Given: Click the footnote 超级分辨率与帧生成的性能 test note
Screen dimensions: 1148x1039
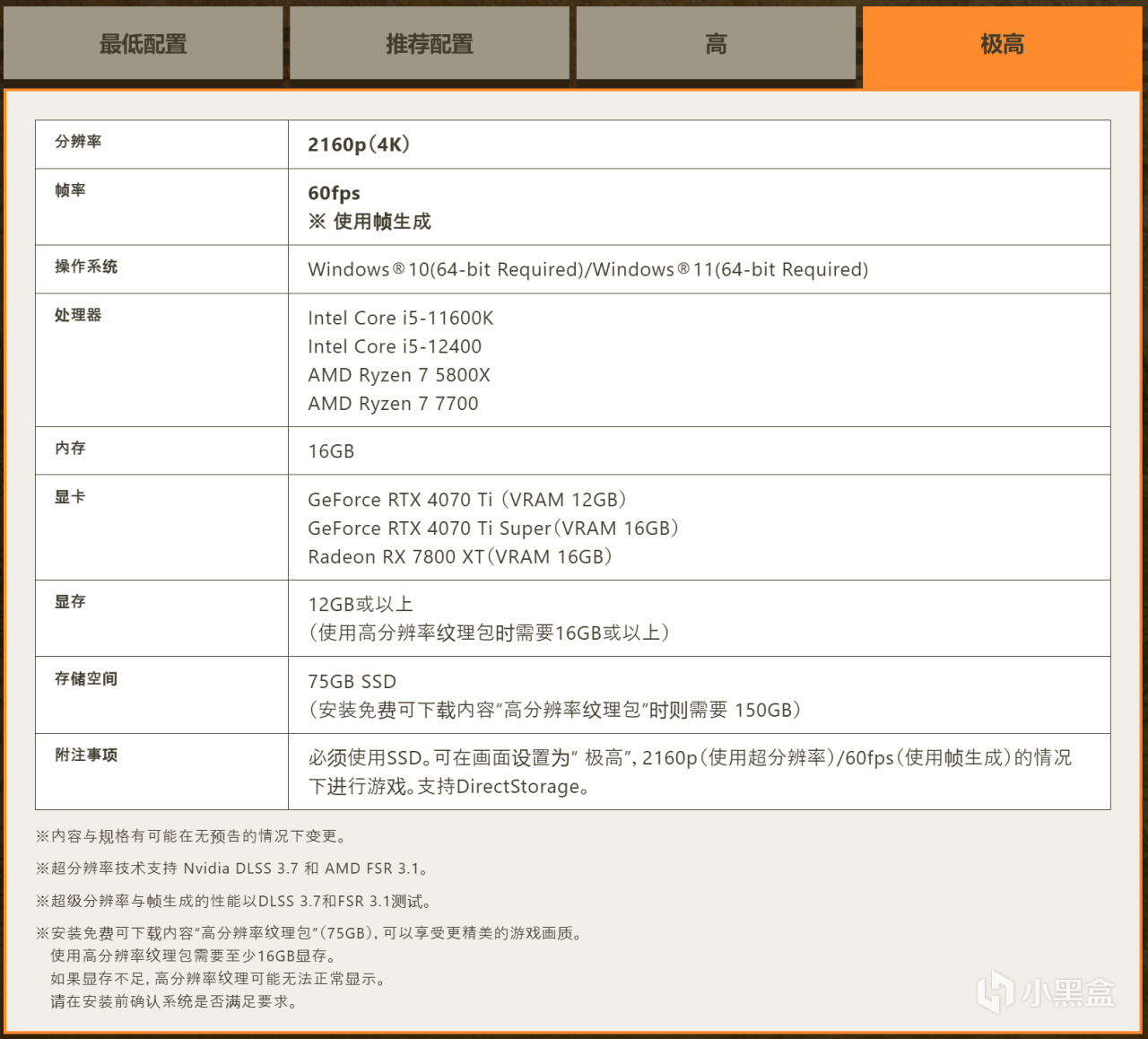Looking at the screenshot, I should tap(234, 901).
